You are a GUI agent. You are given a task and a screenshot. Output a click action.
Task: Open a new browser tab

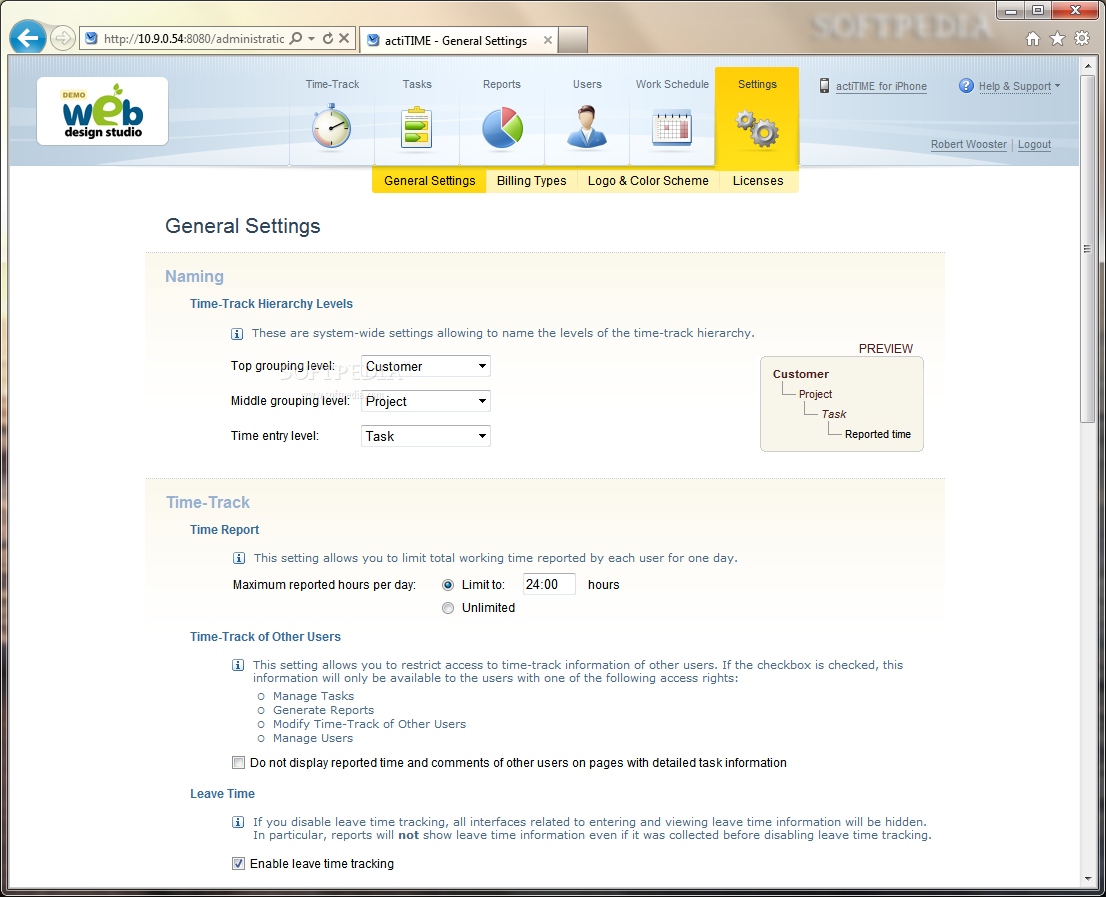(x=573, y=40)
